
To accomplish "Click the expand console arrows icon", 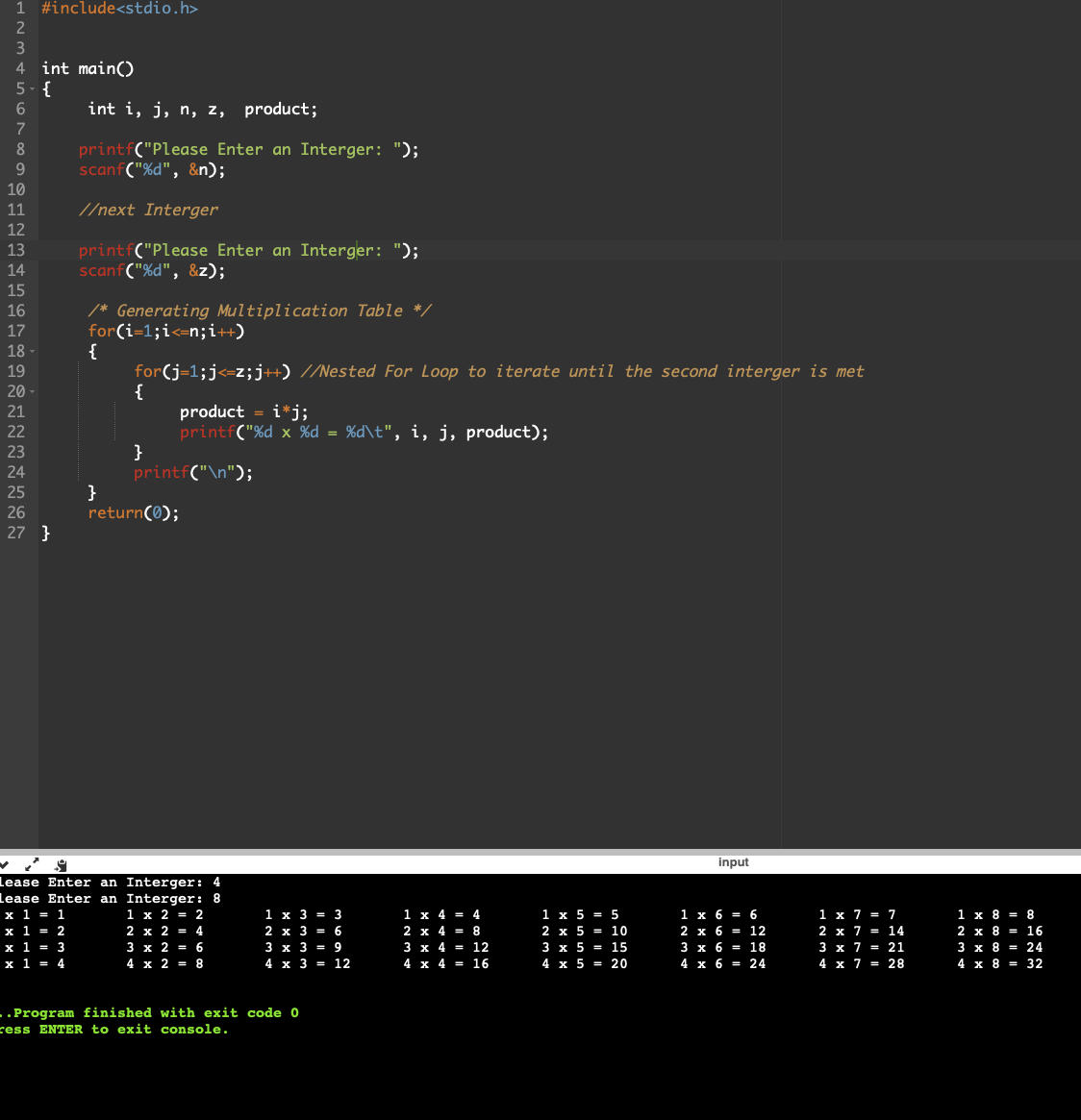I will (32, 864).
